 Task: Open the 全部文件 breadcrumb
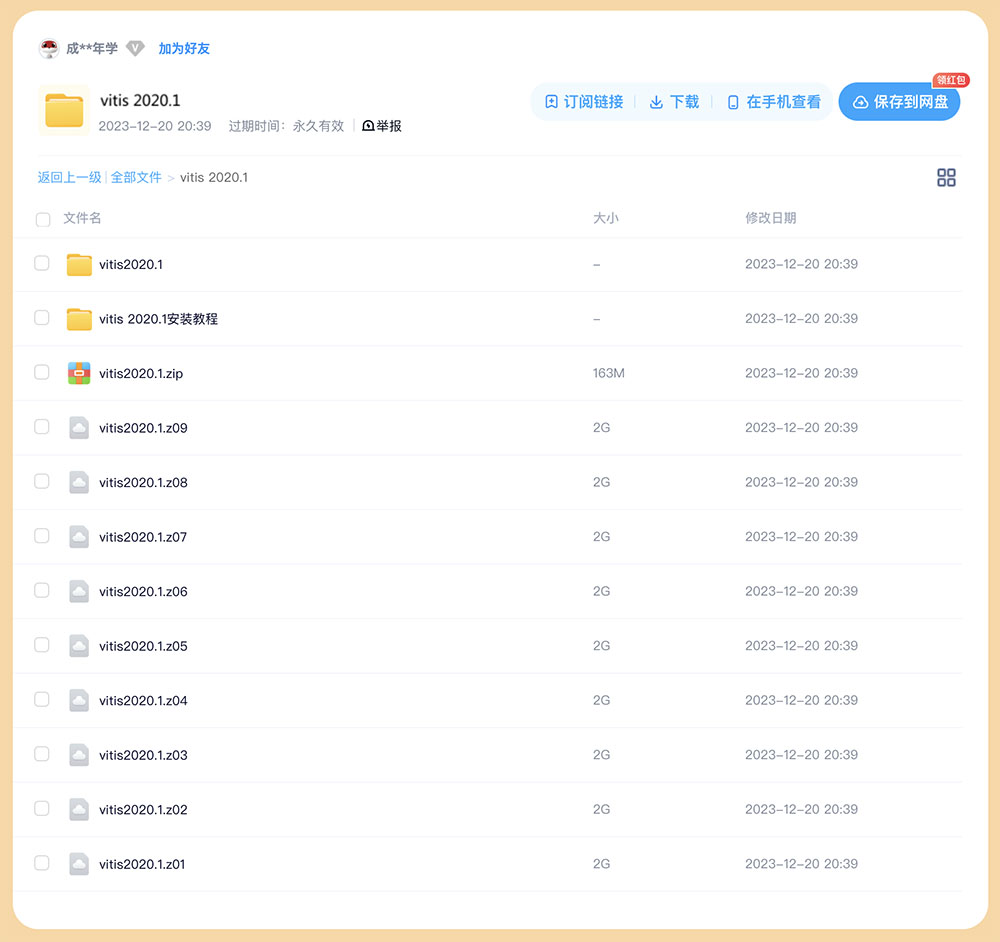pos(138,177)
